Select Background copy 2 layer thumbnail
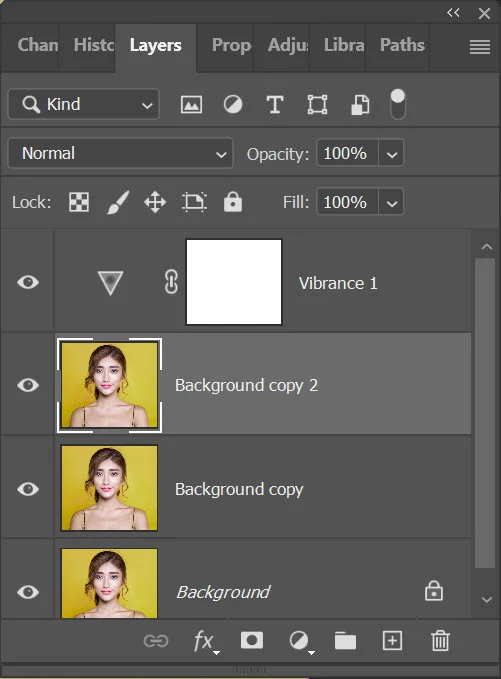 click(110, 385)
